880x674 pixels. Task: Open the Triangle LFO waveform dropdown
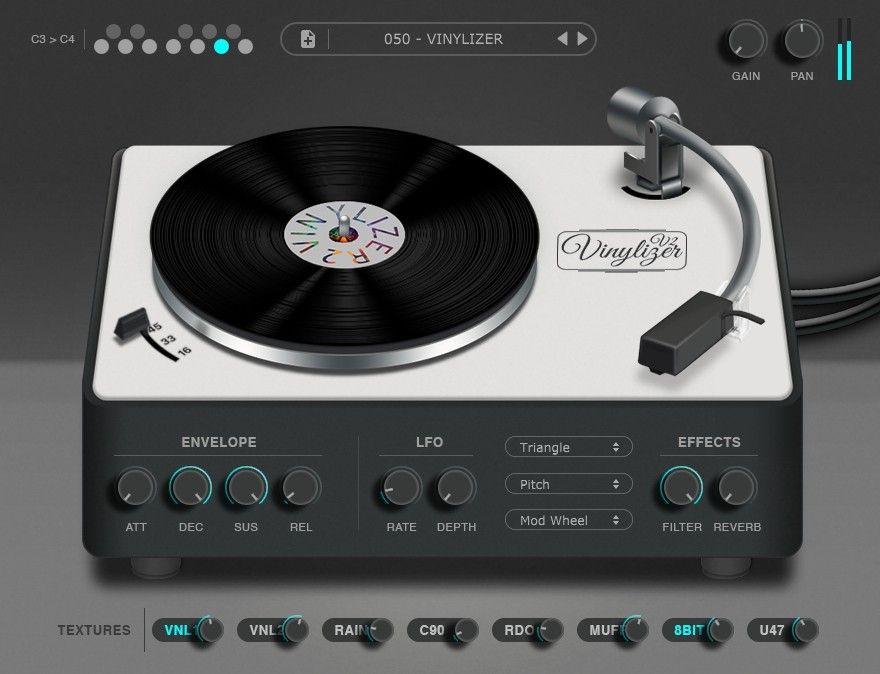[x=568, y=447]
